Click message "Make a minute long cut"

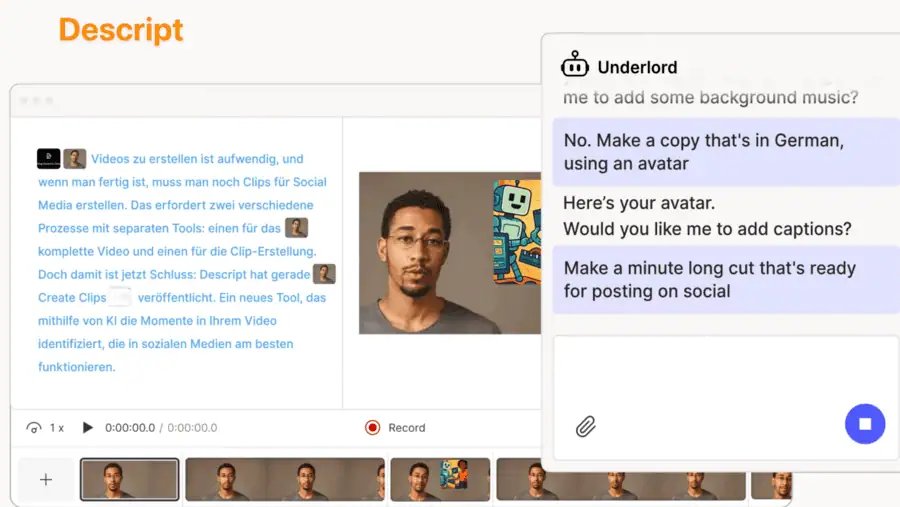pyautogui.click(x=726, y=280)
